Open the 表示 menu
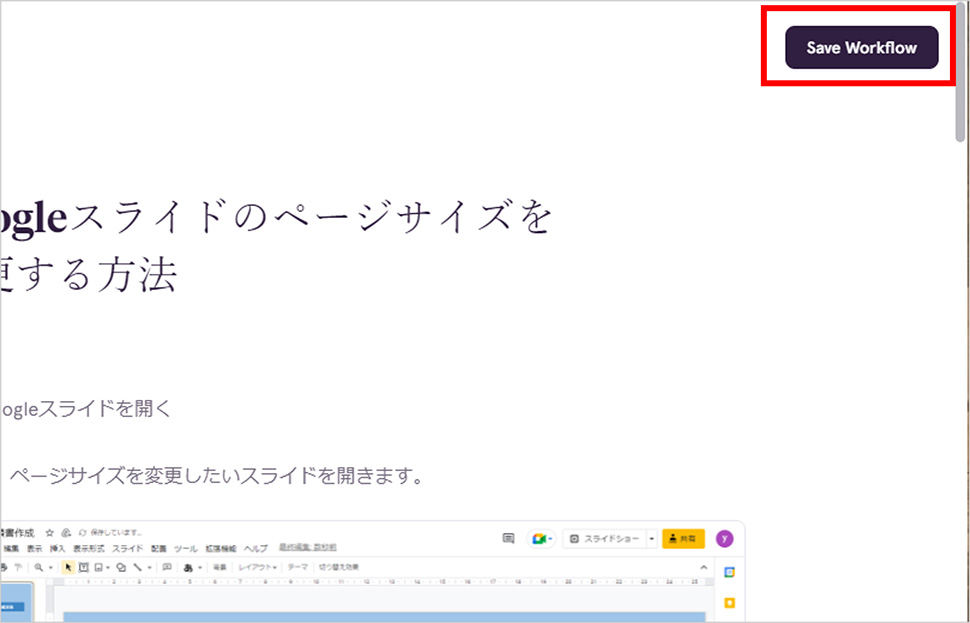 tap(35, 549)
